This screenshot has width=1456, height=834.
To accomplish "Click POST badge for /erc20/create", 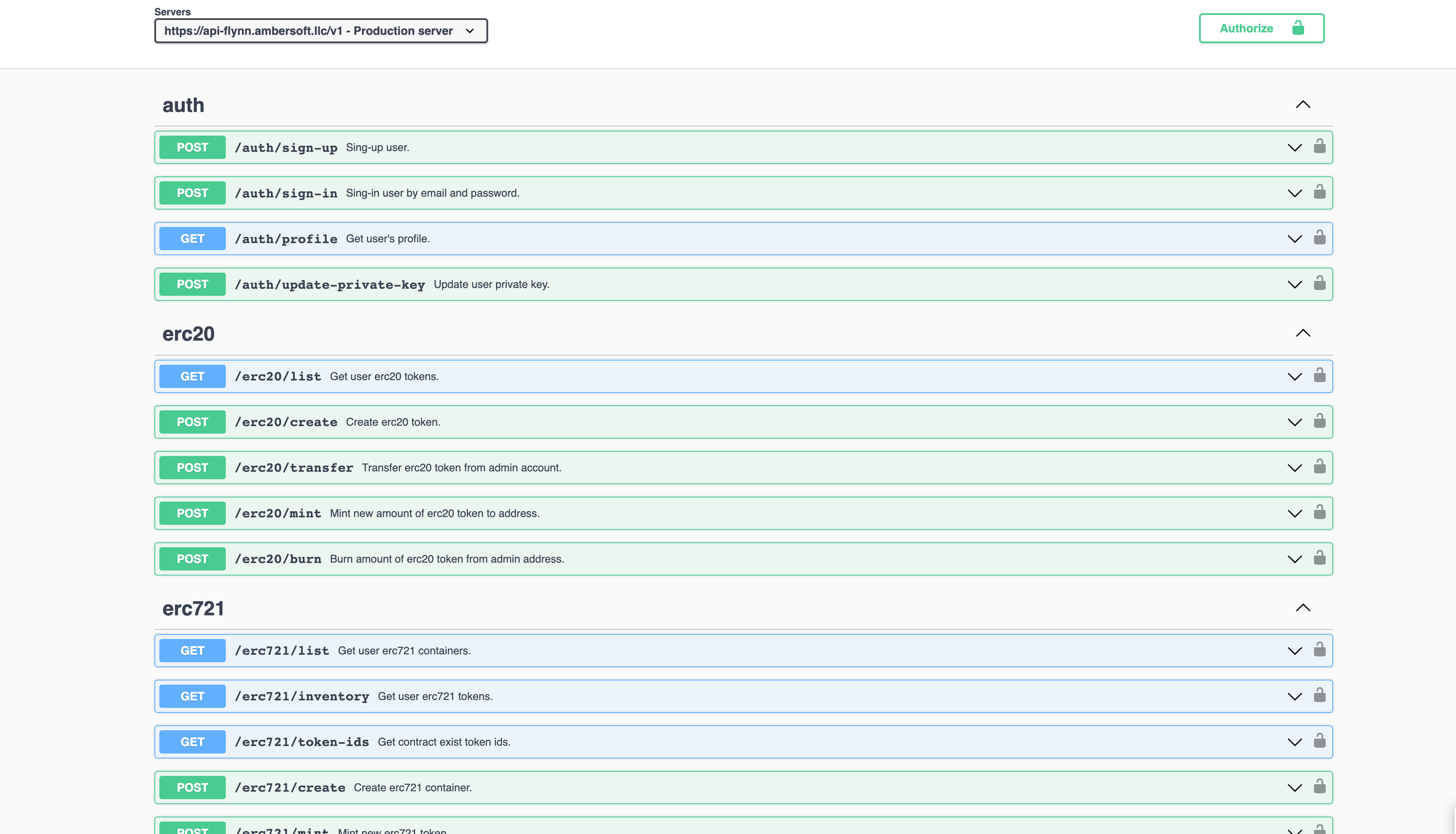I will tap(192, 422).
